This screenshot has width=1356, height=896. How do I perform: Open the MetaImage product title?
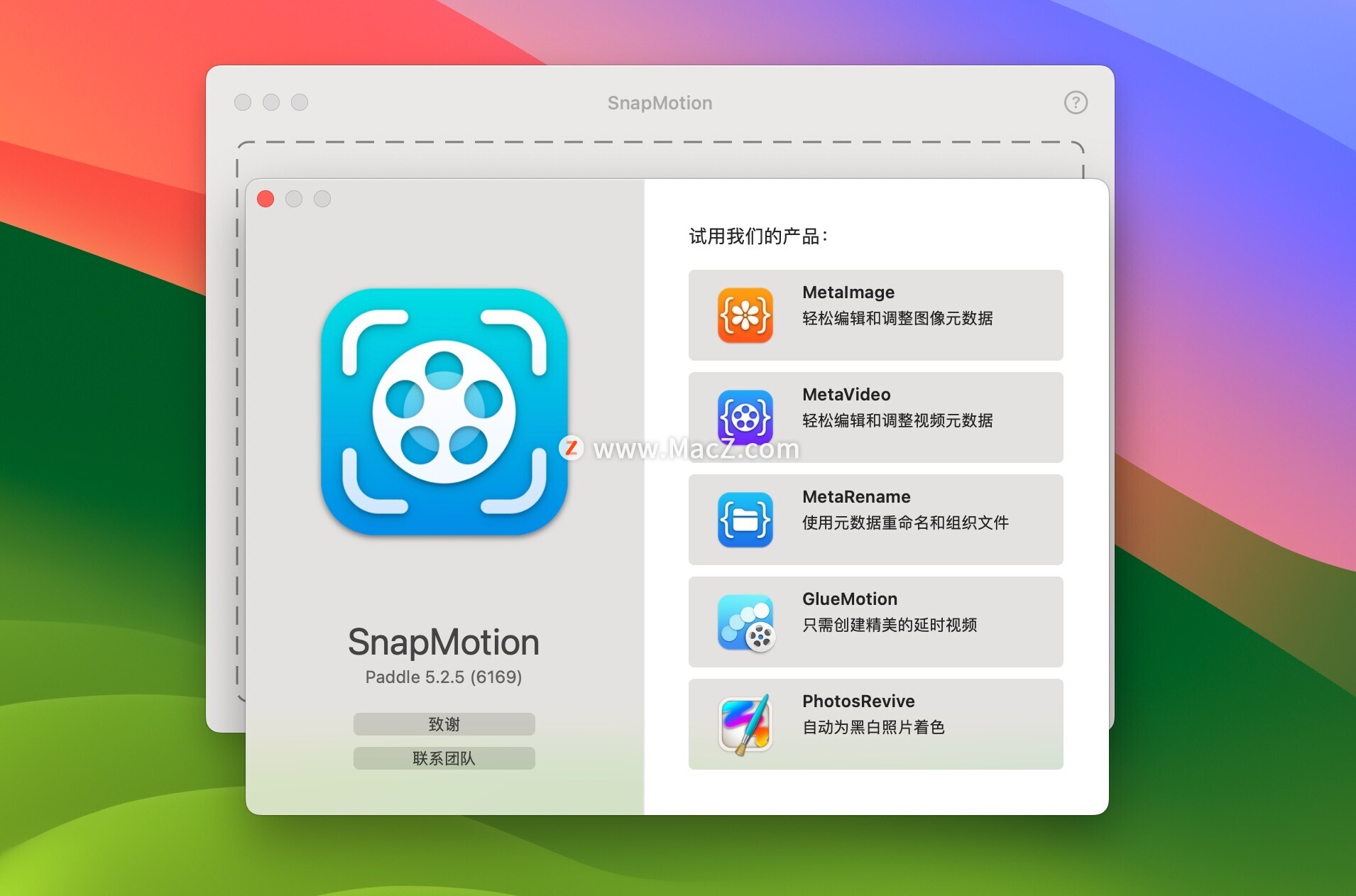tap(848, 293)
